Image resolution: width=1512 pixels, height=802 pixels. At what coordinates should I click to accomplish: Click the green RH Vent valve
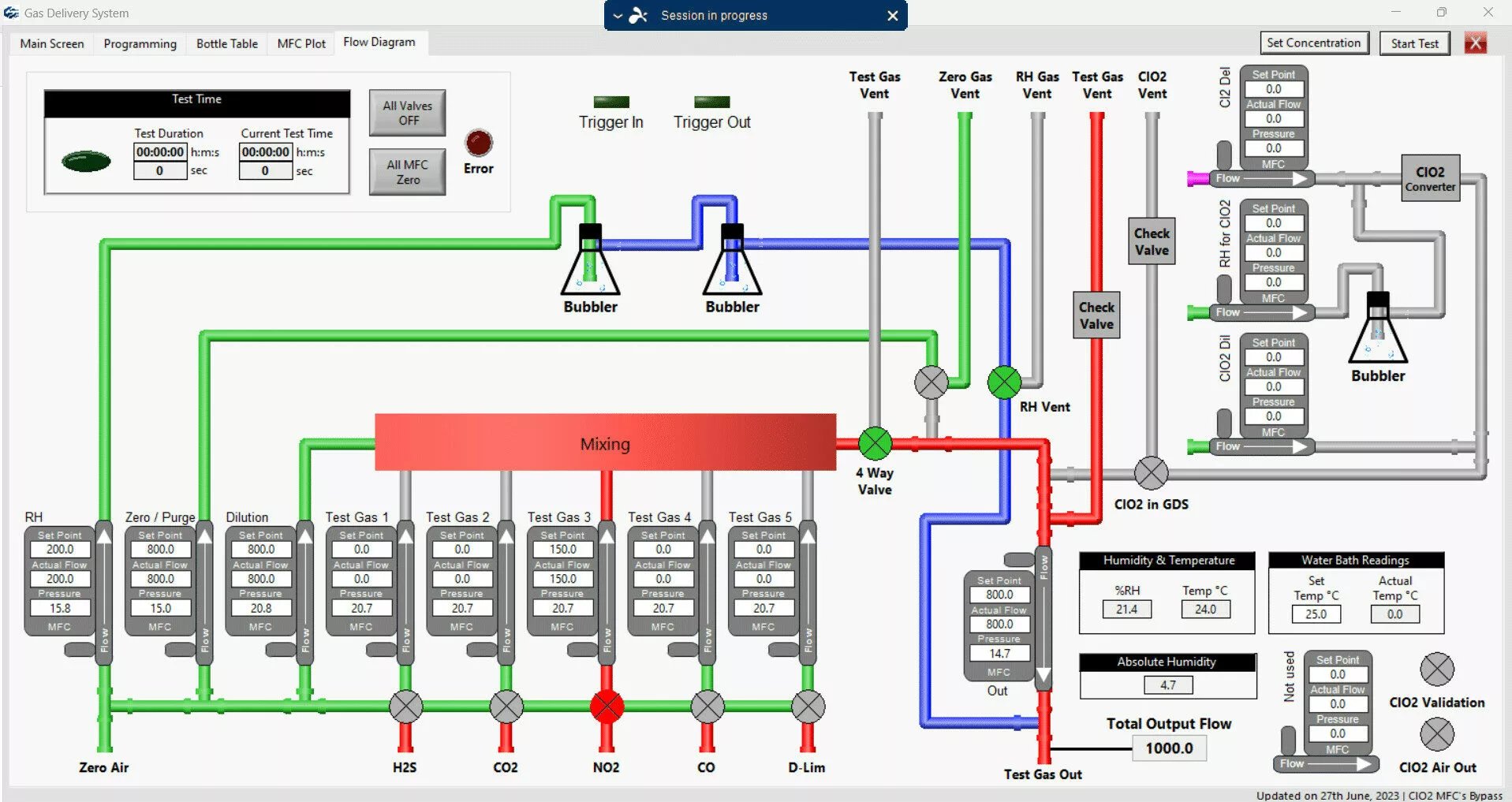[1004, 382]
